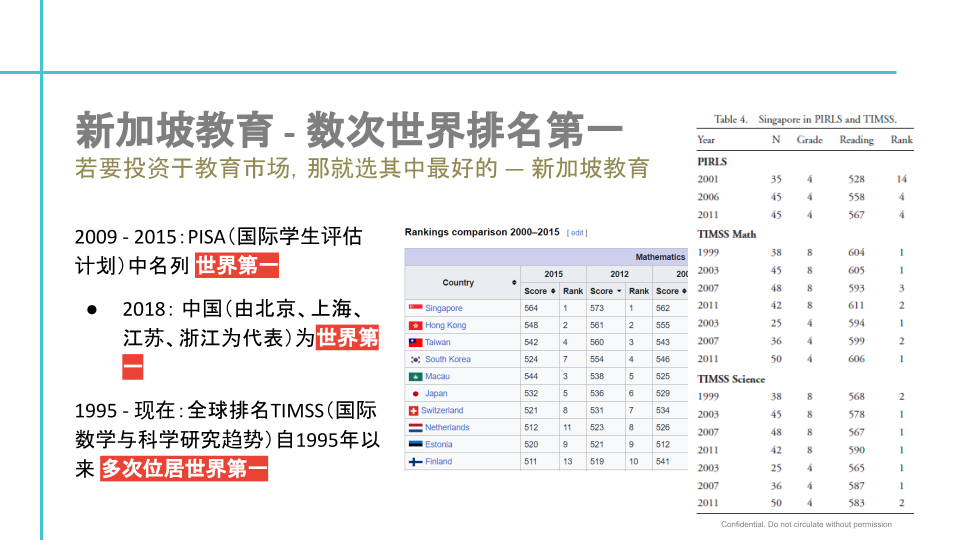Click the Reading column header in Table 4
The image size is (960, 540).
coord(857,140)
